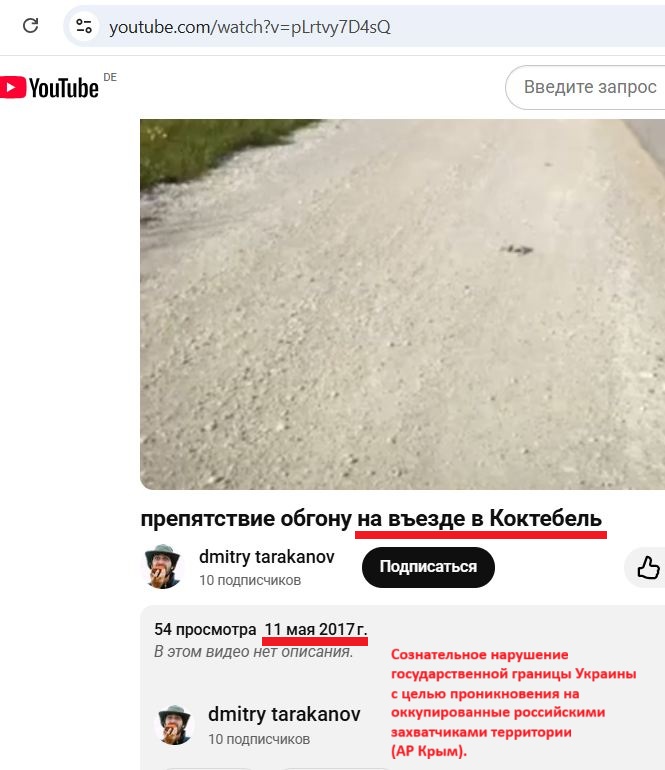Reload the page with the refresh icon
Image resolution: width=665 pixels, height=770 pixels.
point(30,26)
